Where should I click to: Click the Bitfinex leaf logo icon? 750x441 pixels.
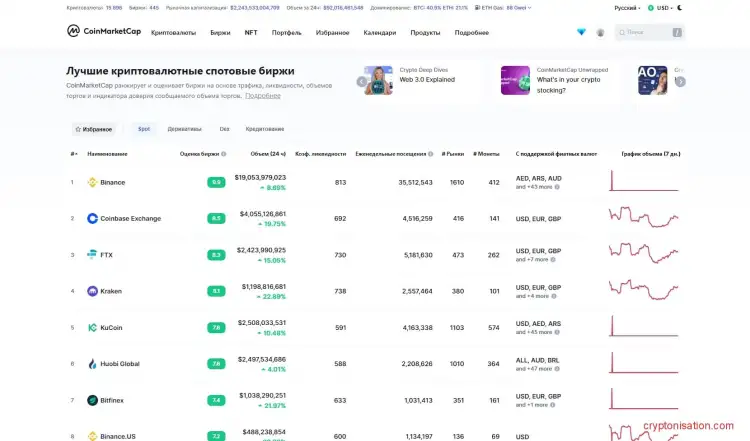[x=92, y=400]
